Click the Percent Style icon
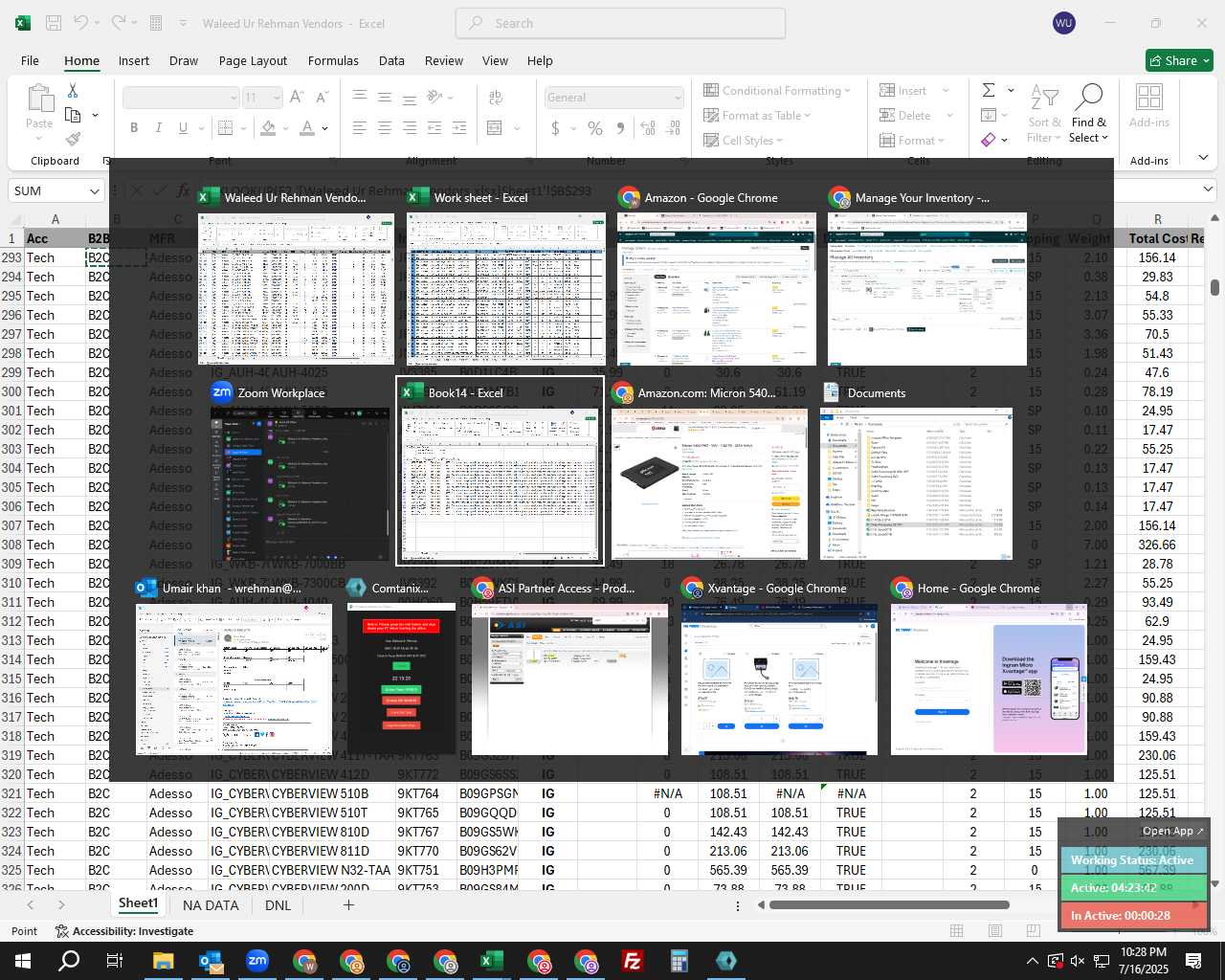 click(x=595, y=128)
